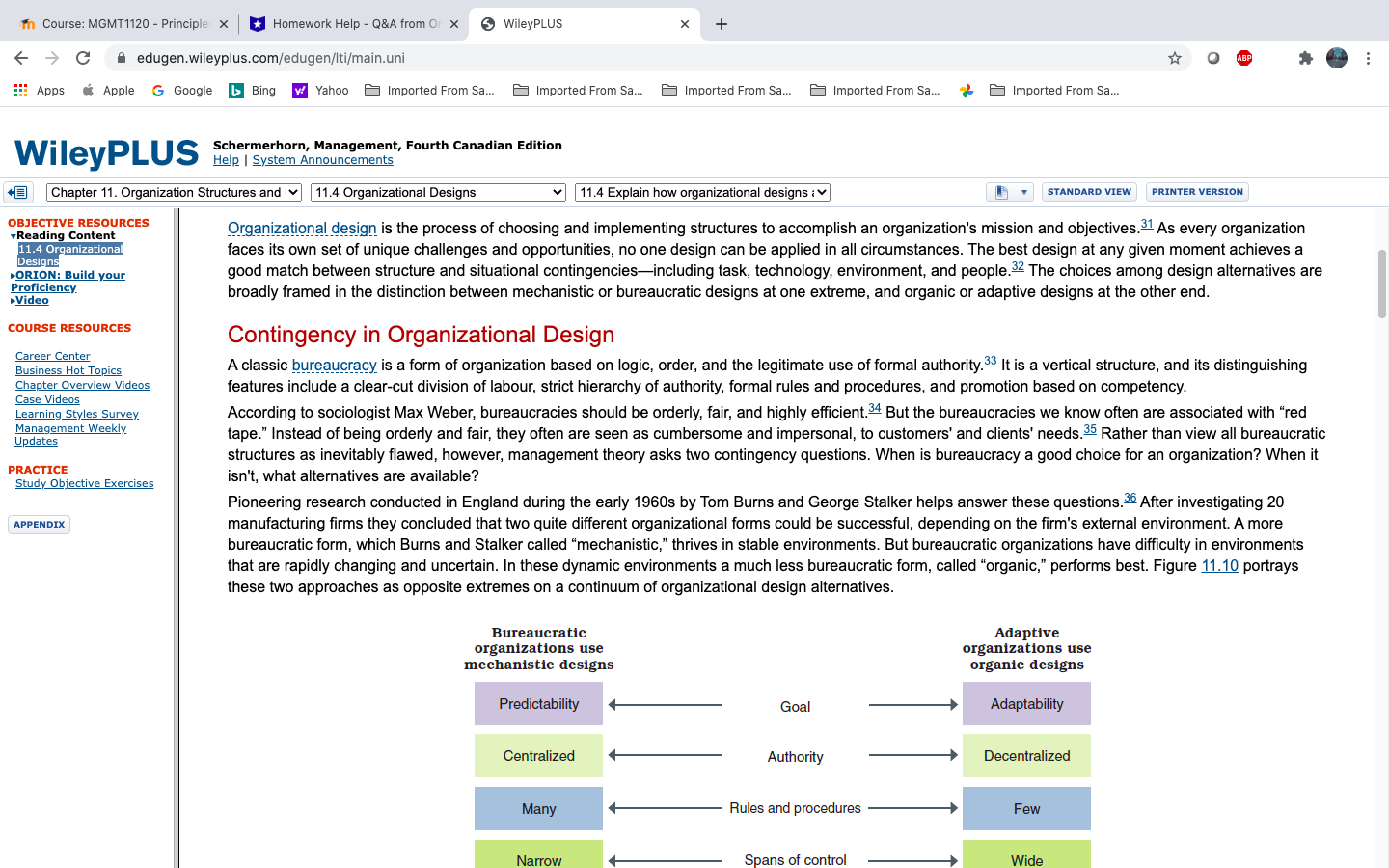Open System Announcements link
The height and width of the screenshot is (868, 1389).
(x=322, y=160)
